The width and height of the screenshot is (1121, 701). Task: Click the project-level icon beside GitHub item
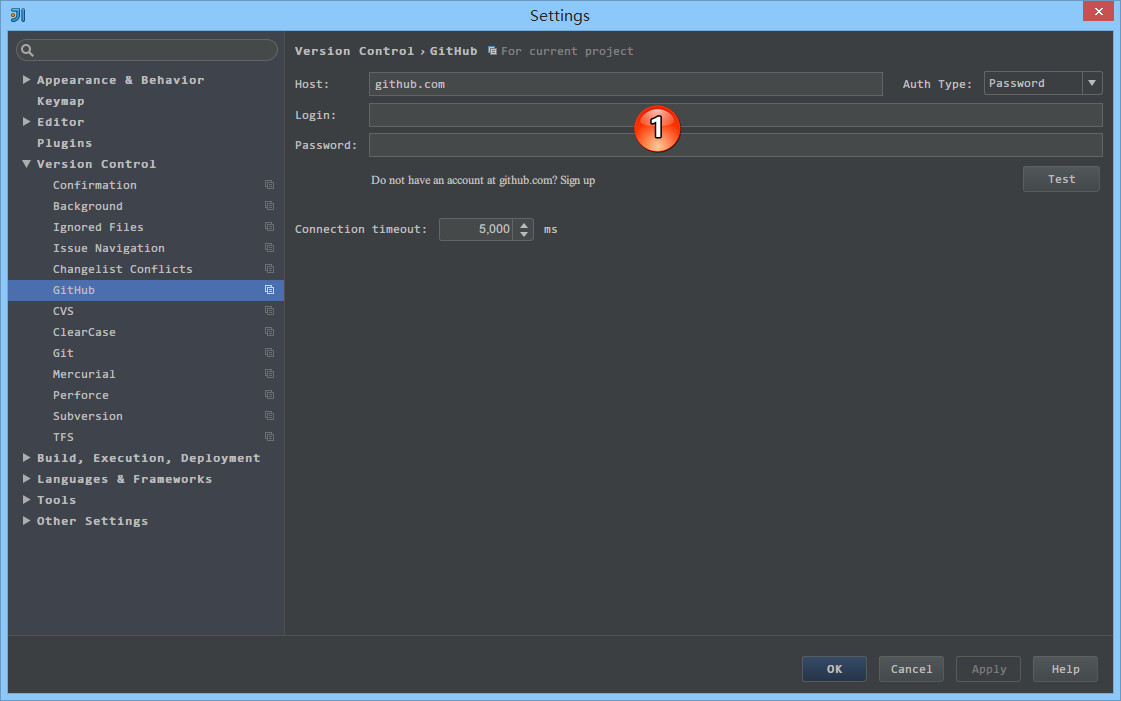269,290
